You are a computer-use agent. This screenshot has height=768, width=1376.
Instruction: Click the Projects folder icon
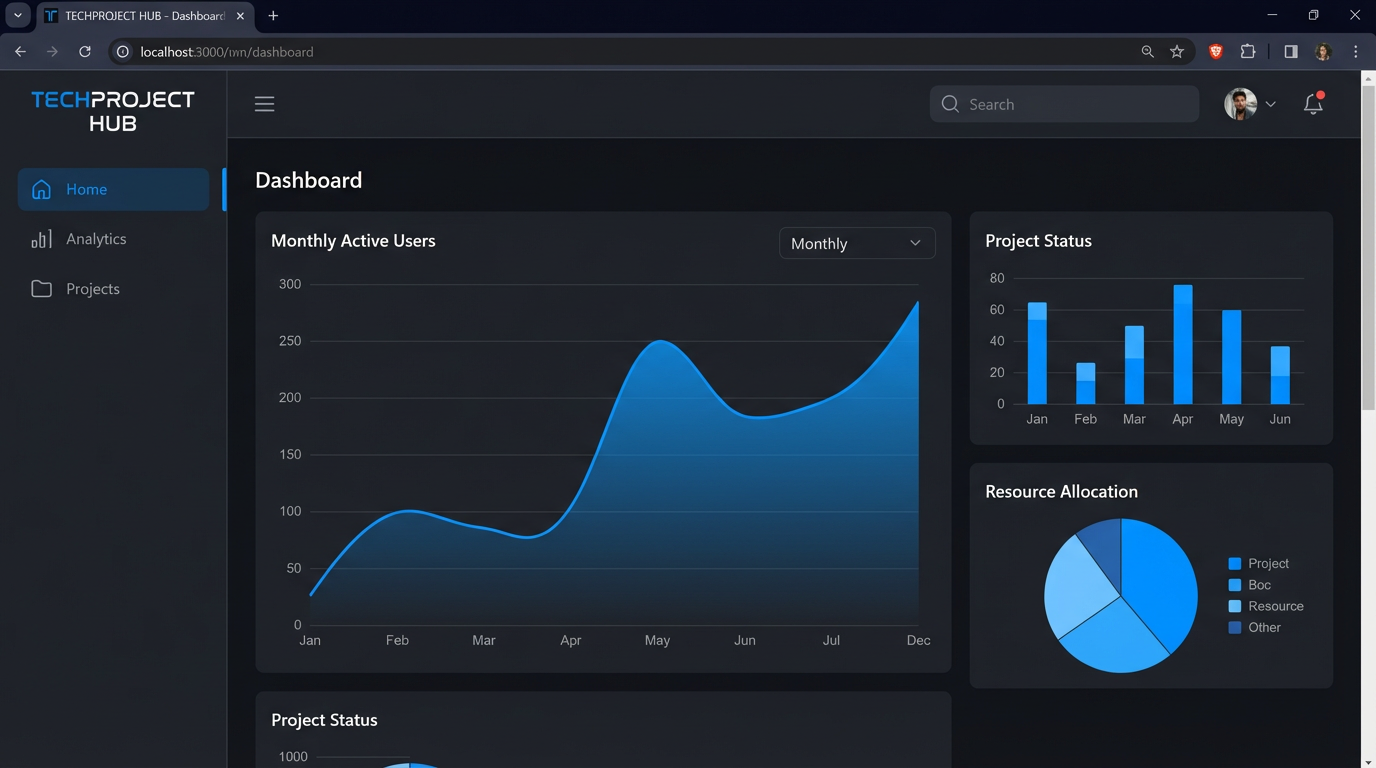click(x=41, y=289)
